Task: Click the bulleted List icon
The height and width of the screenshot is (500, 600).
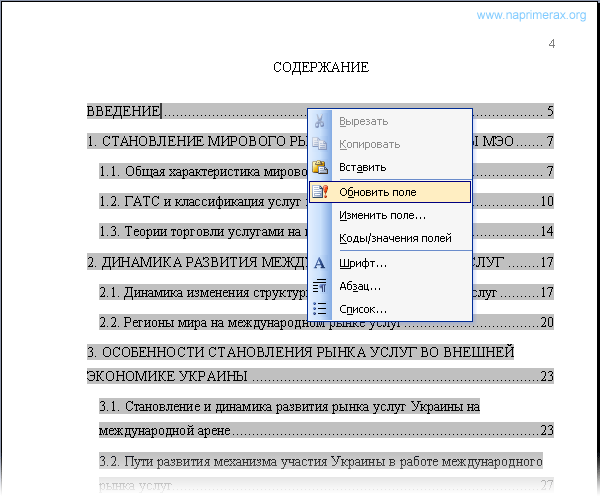Action: pos(320,309)
